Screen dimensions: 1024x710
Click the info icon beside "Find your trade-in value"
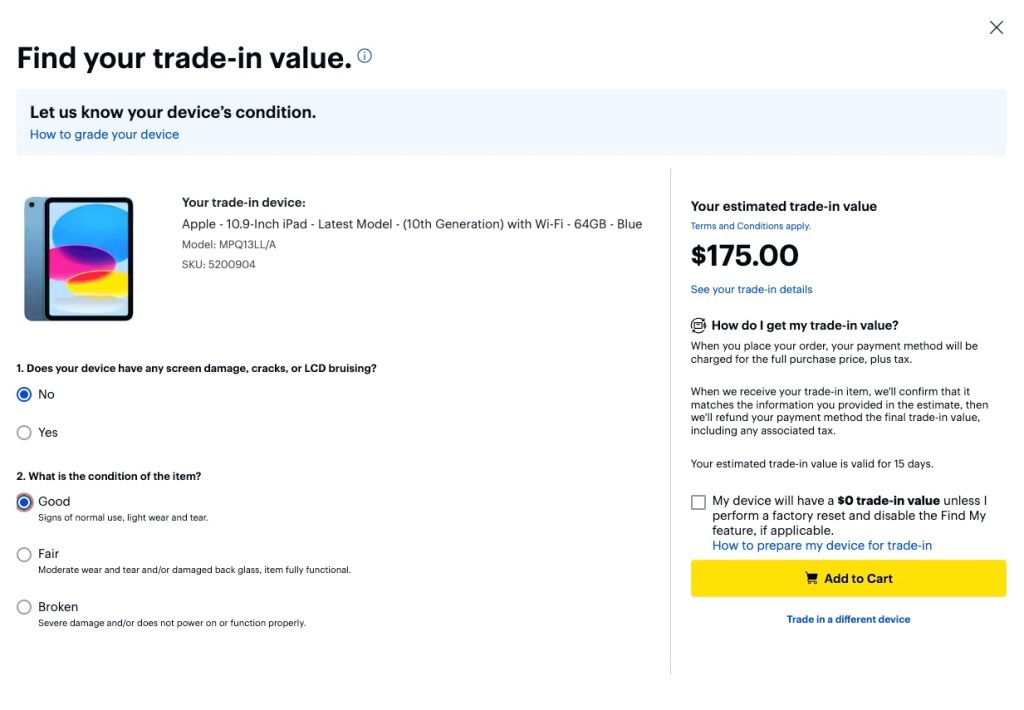click(364, 56)
